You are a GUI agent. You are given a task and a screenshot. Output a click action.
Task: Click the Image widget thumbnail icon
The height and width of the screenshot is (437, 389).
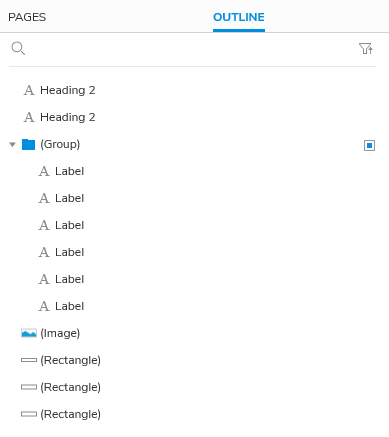pyautogui.click(x=29, y=333)
